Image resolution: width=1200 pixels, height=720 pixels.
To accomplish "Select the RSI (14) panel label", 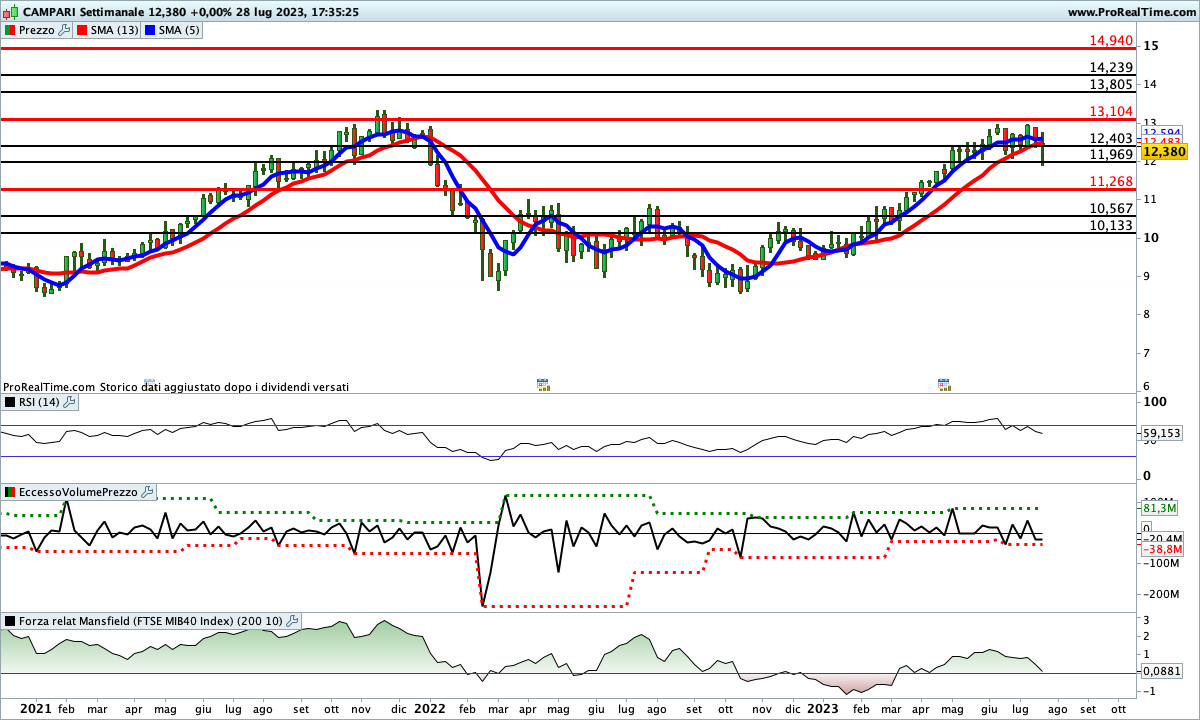I will (x=39, y=402).
